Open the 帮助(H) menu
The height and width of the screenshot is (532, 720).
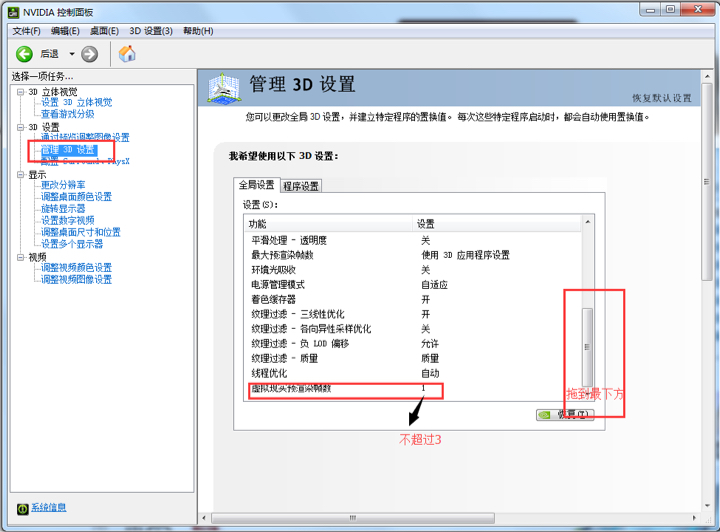click(198, 31)
